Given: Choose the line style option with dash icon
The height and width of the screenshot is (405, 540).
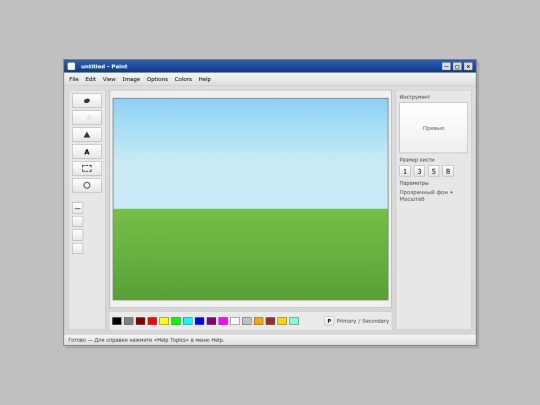Looking at the screenshot, I should (77, 208).
